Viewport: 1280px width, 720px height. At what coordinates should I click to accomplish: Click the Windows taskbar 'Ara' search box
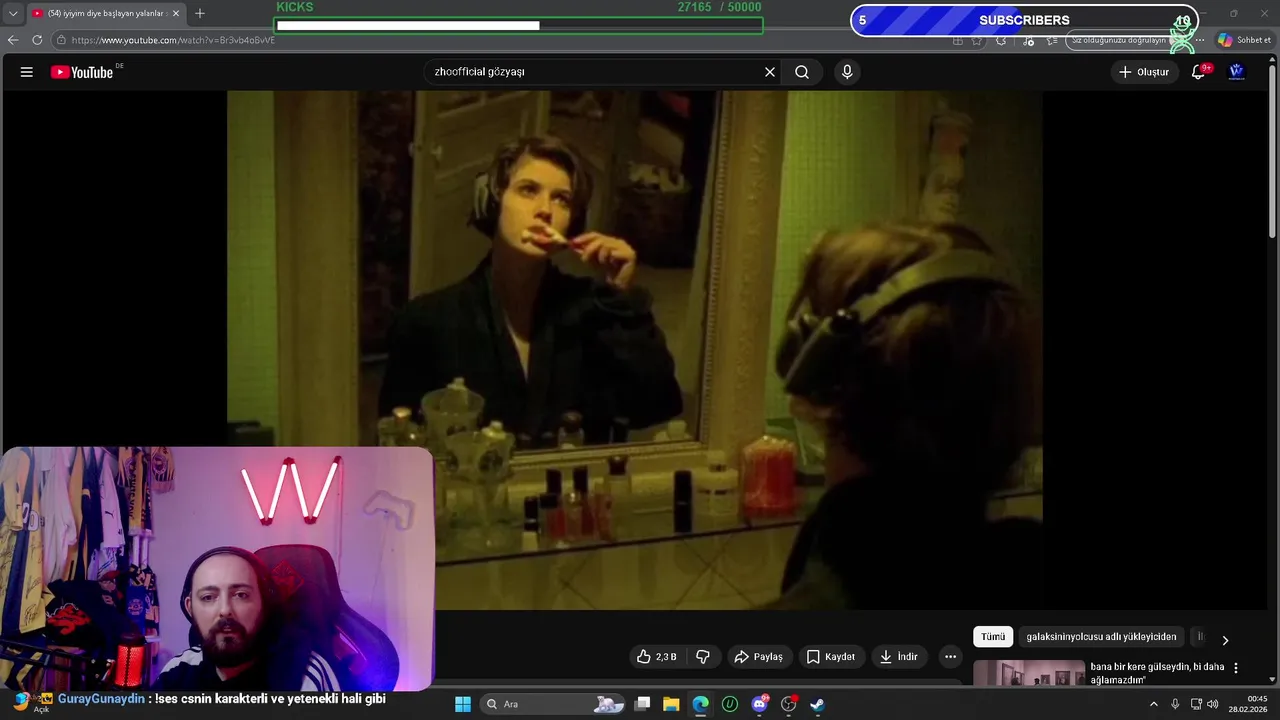point(554,704)
